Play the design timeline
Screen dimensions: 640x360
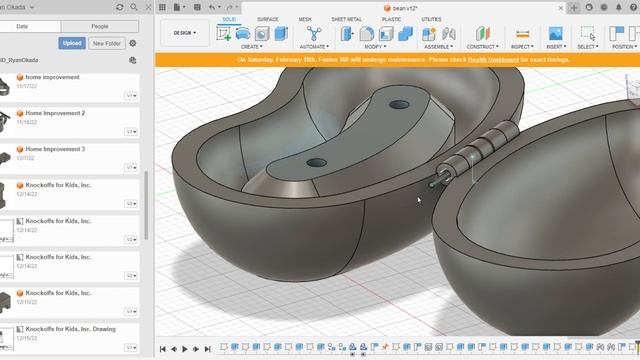coord(185,349)
